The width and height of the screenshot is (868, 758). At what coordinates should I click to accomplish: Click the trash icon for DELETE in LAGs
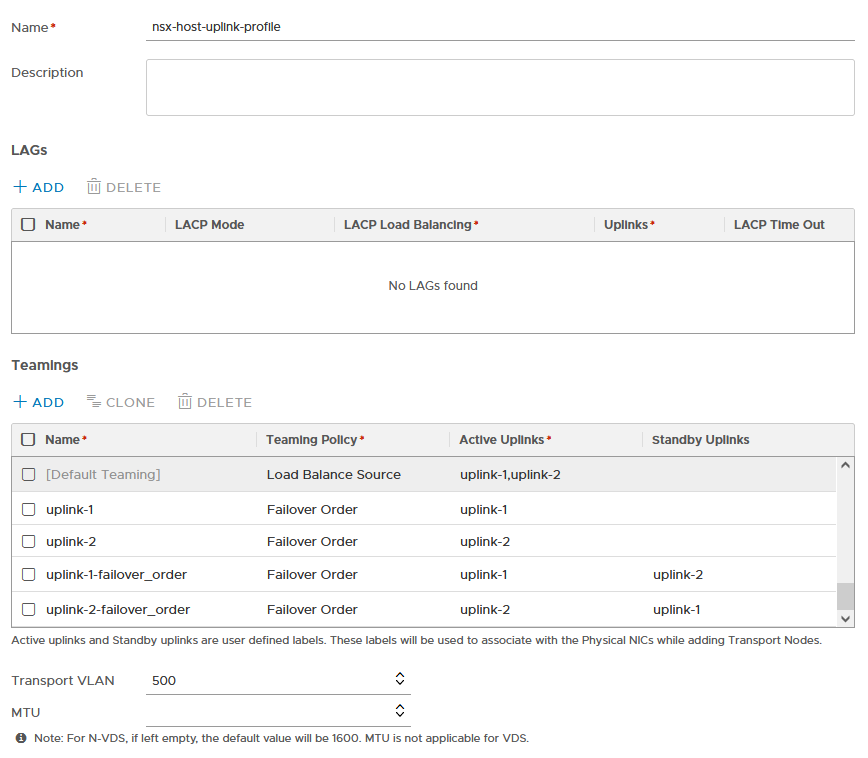pyautogui.click(x=94, y=187)
